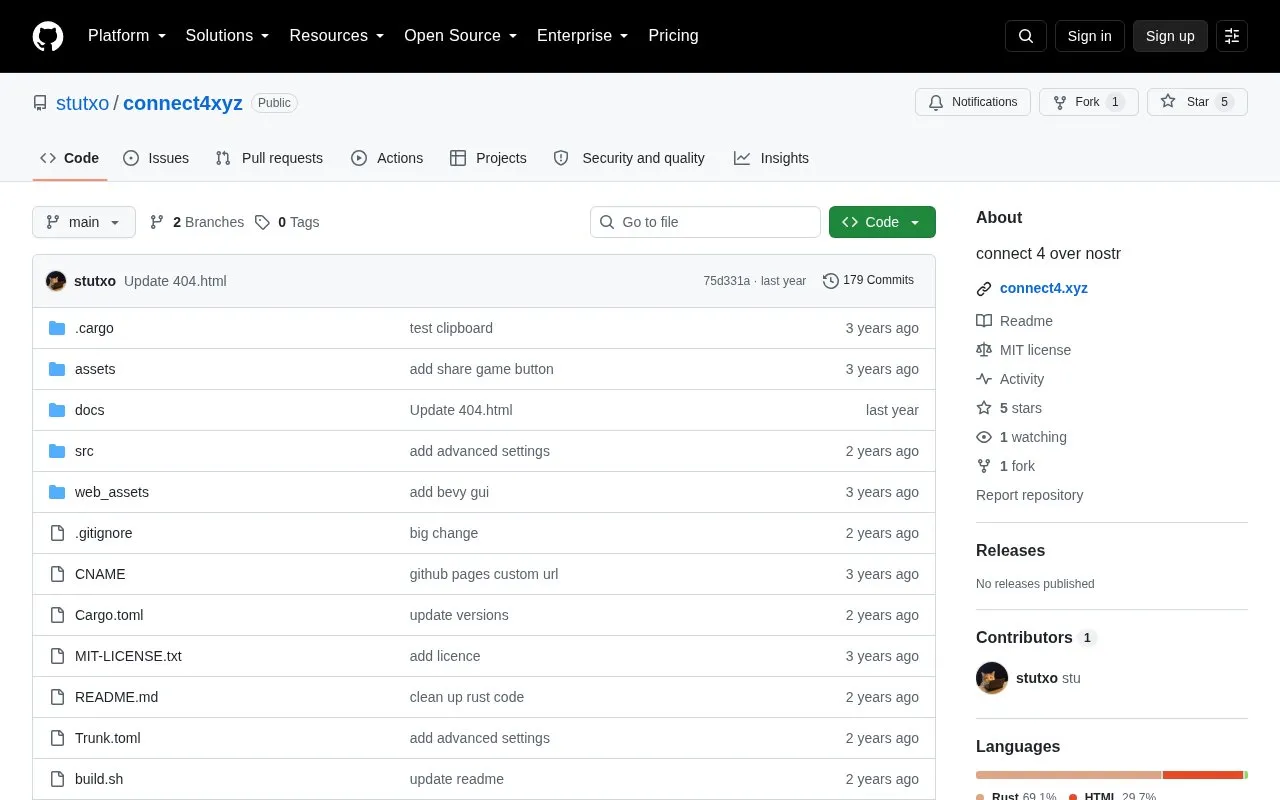The height and width of the screenshot is (800, 1280).
Task: Open the Open Source header menu
Action: pyautogui.click(x=460, y=36)
